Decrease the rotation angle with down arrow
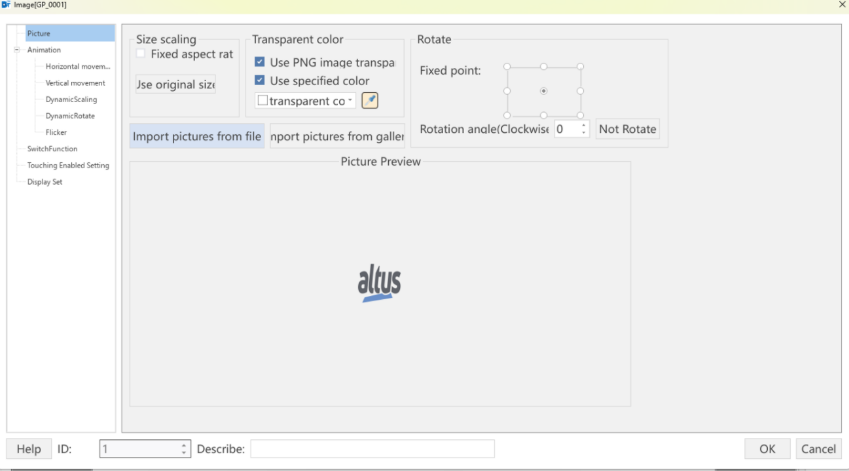 [584, 133]
